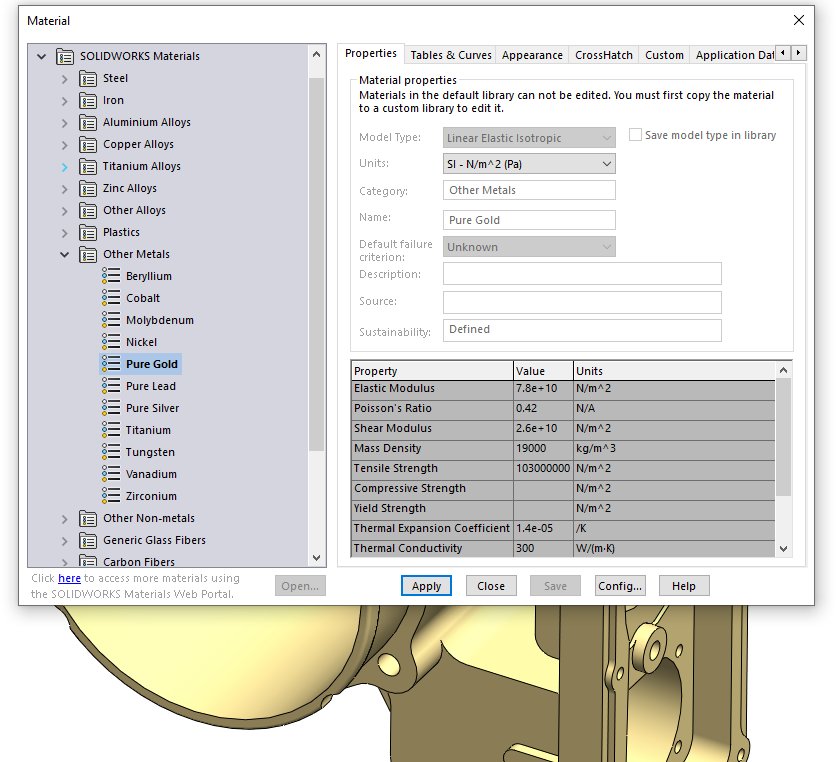Expand the Zinc Alloys category
Viewport: 837px width, 762px height.
pyautogui.click(x=65, y=189)
